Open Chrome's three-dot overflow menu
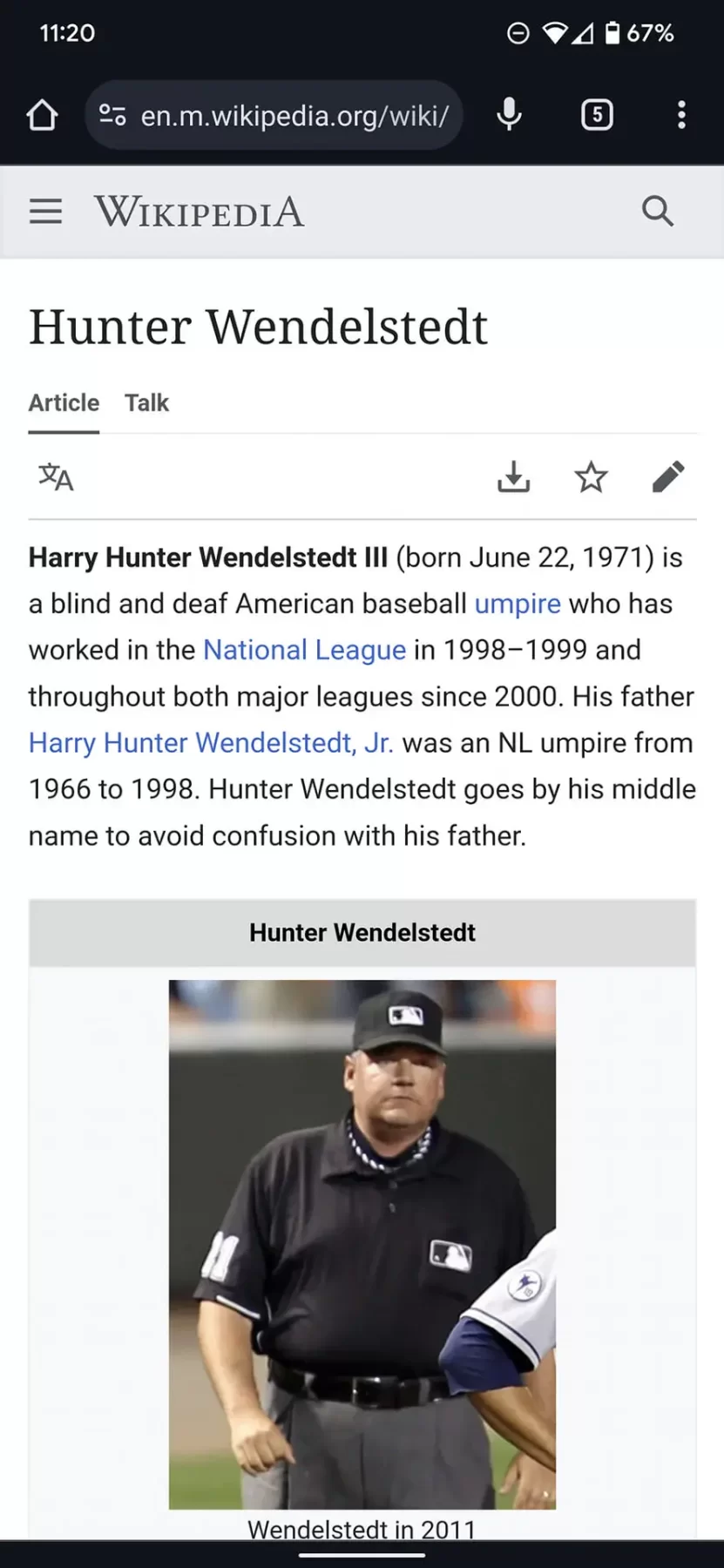 tap(681, 115)
